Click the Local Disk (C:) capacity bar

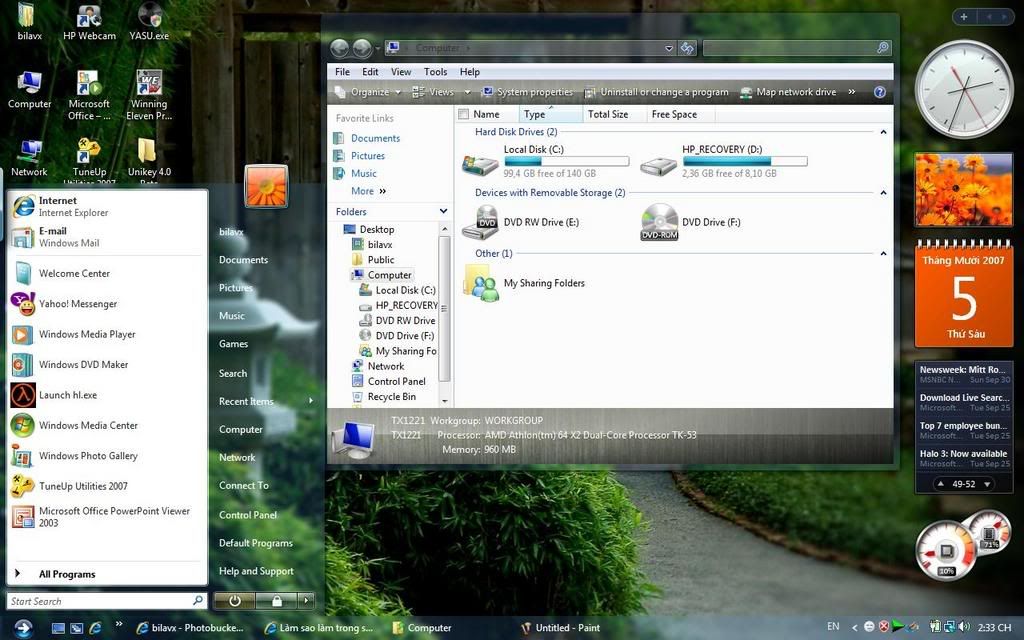[x=566, y=161]
